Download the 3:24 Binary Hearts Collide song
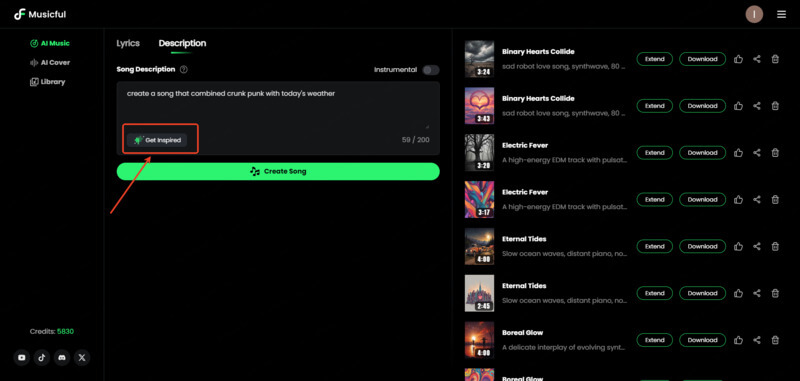This screenshot has width=800, height=381. (x=702, y=59)
